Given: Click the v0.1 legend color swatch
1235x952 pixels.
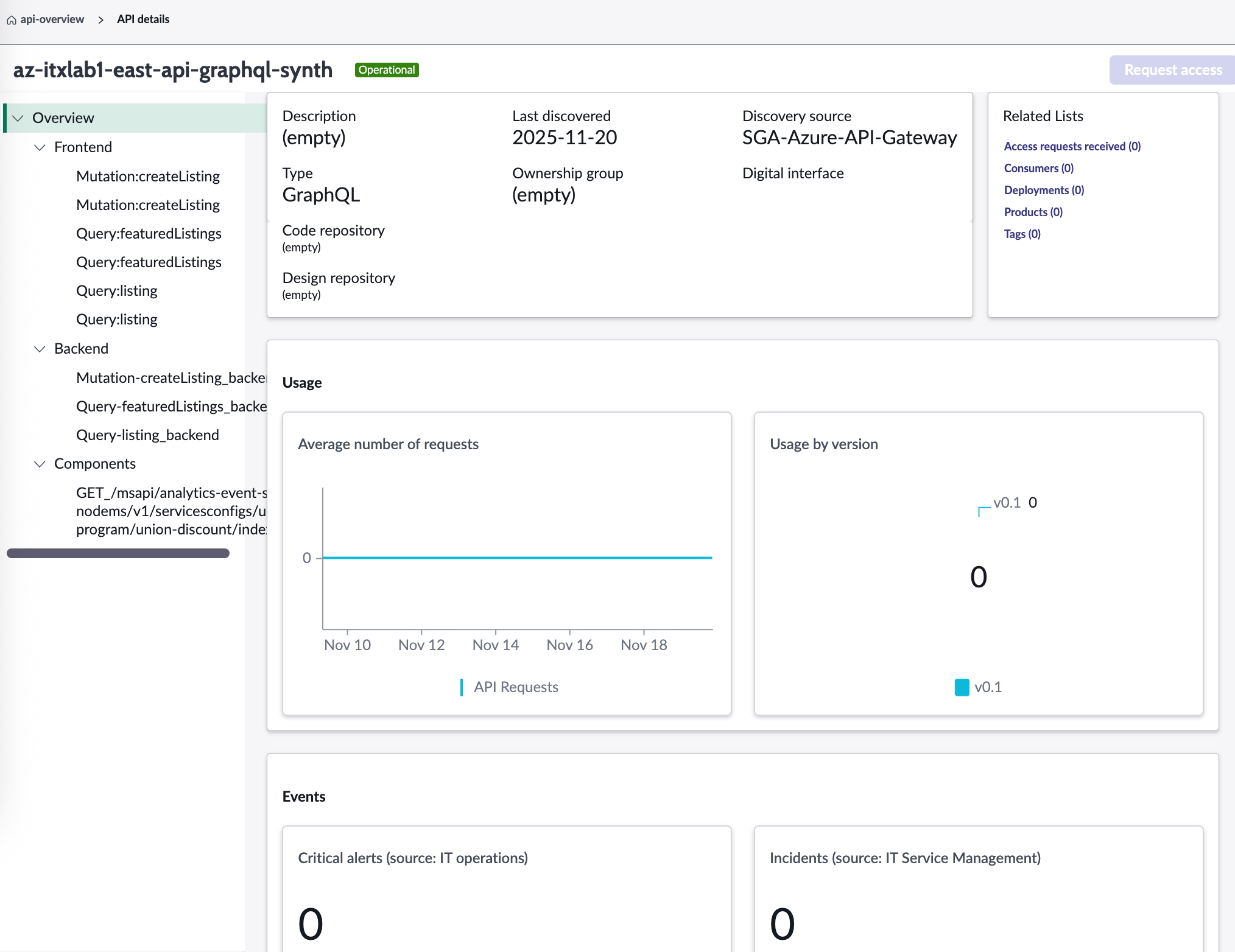Looking at the screenshot, I should coord(962,687).
